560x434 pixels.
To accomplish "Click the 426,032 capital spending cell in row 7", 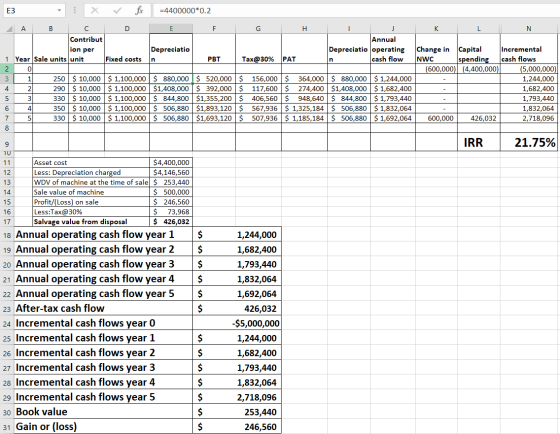I will (479, 118).
